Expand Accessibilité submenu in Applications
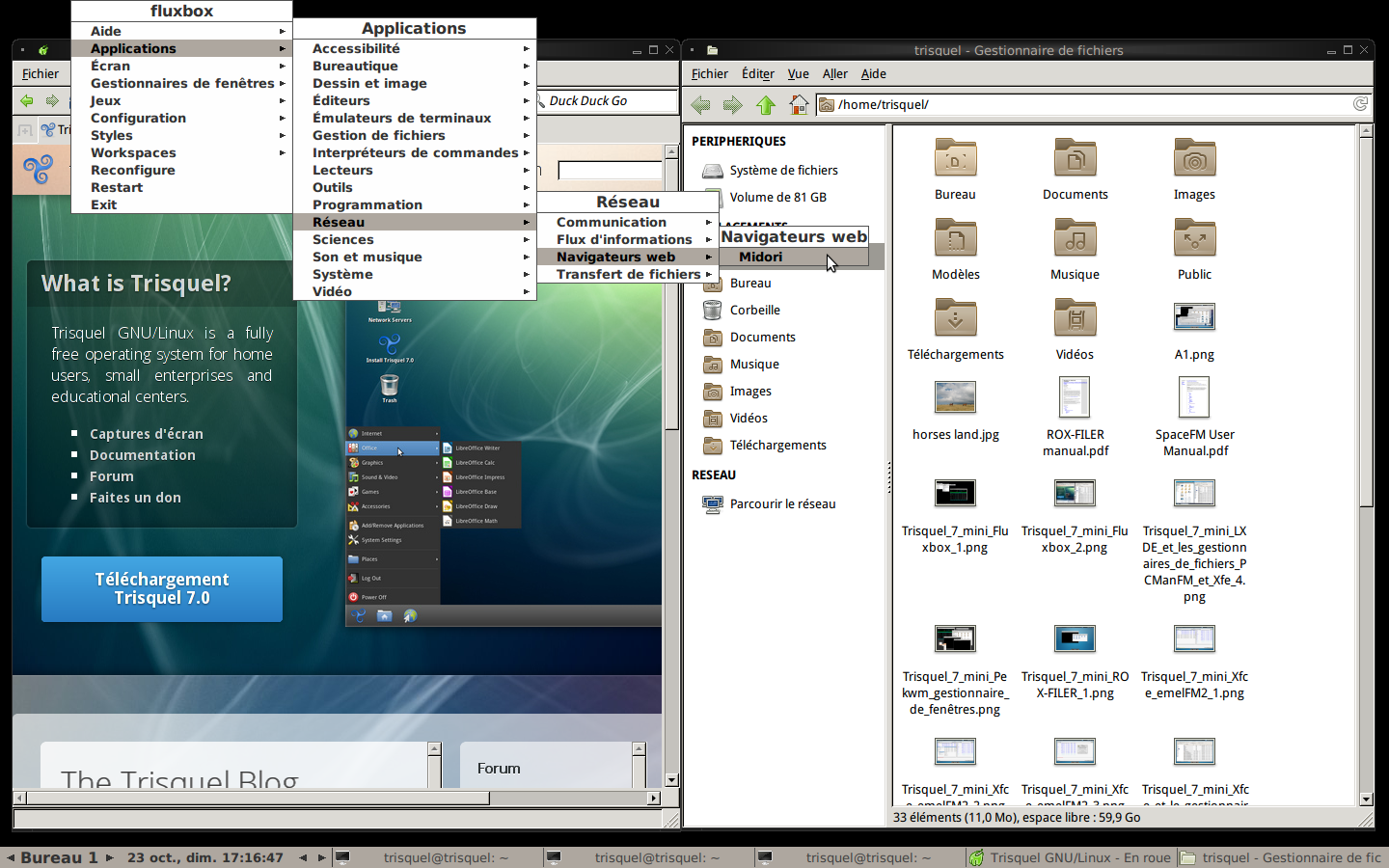The image size is (1389, 868). point(415,48)
